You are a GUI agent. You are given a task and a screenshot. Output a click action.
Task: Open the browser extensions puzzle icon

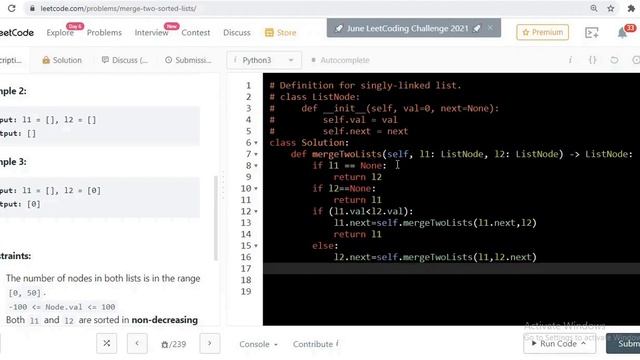pos(631,8)
